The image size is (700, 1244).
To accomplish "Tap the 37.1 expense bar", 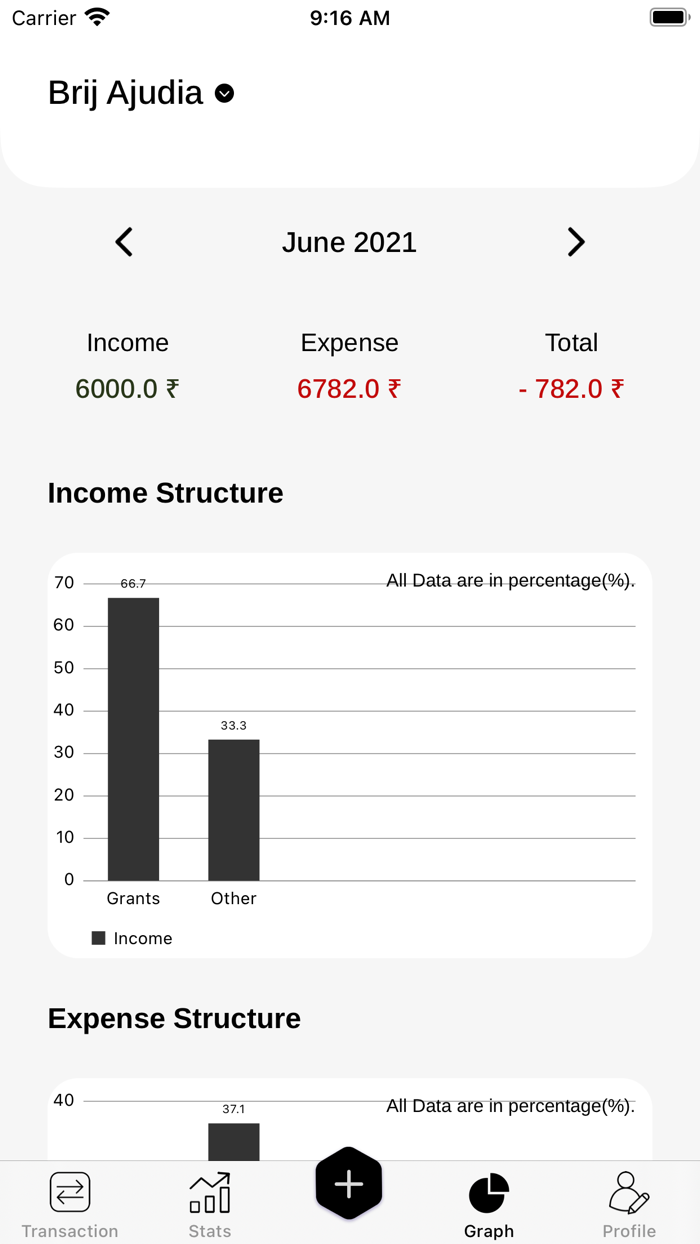I will click(x=233, y=1141).
